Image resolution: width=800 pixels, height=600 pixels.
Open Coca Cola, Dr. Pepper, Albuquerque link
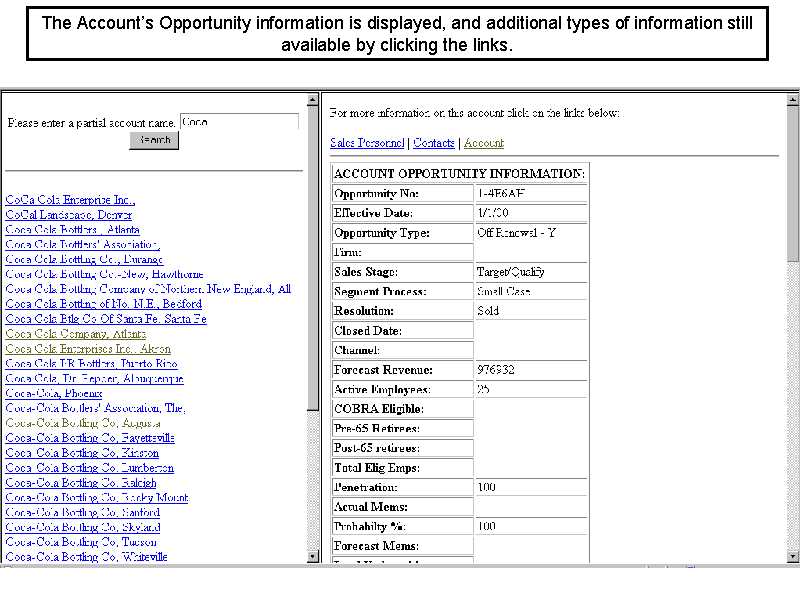(x=94, y=379)
